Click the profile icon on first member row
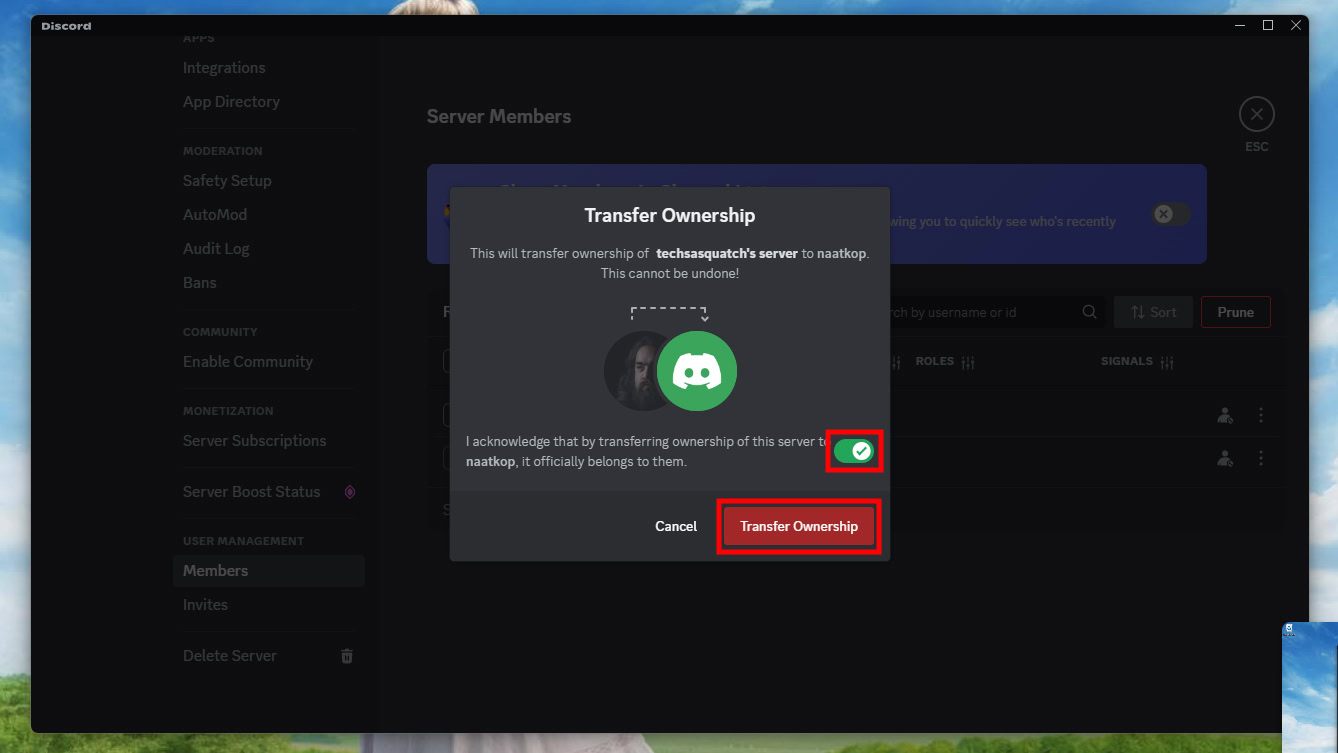Screen dimensions: 1338x753 [1225, 415]
